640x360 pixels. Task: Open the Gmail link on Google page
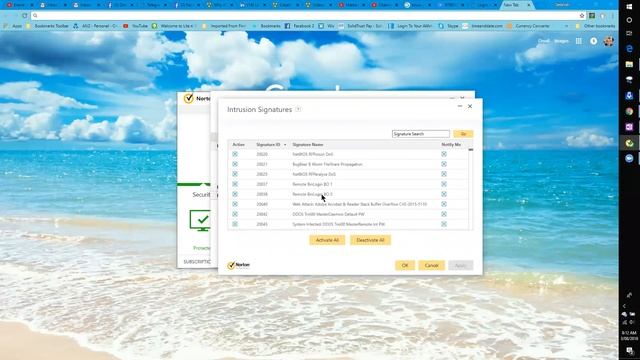[x=544, y=41]
